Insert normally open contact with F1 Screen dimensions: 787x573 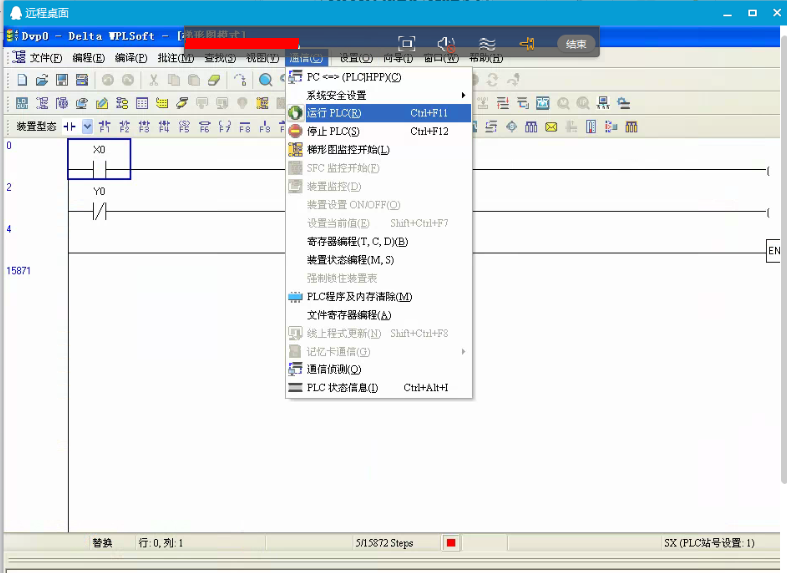104,127
